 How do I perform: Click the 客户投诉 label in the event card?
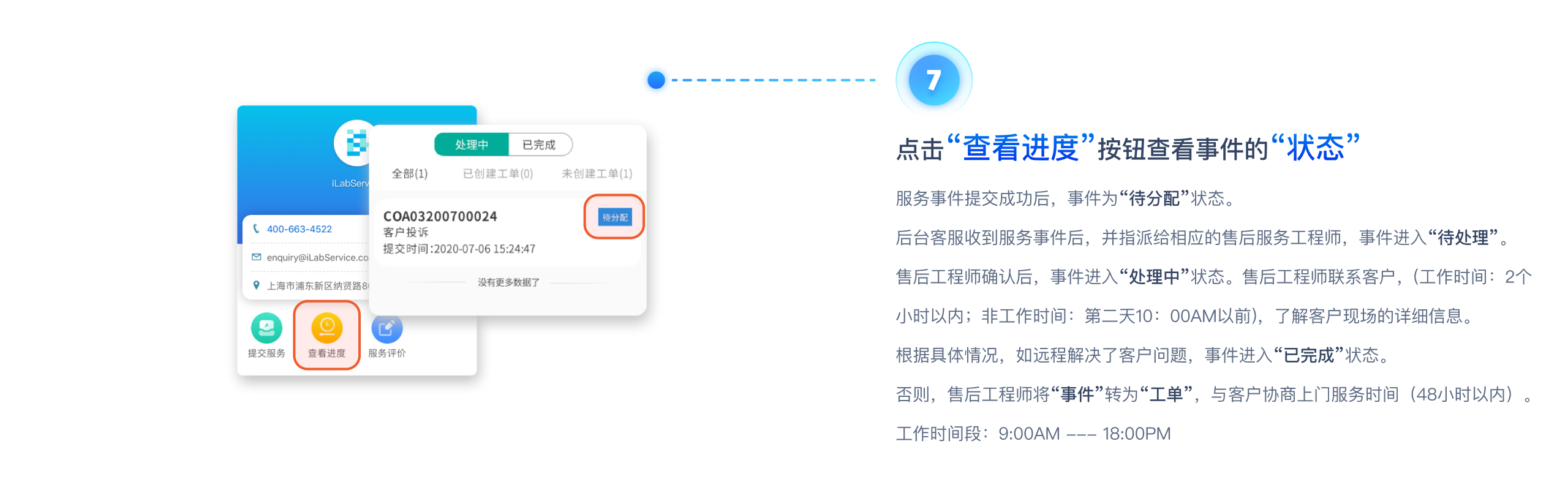click(405, 233)
